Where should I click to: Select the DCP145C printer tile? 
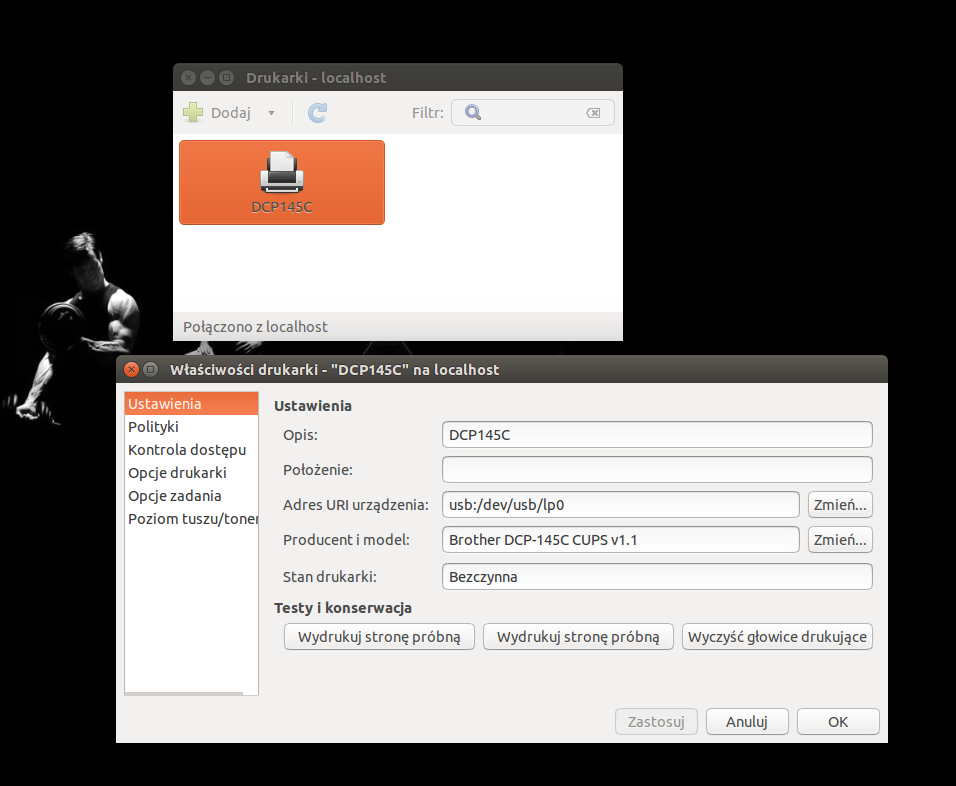[282, 182]
